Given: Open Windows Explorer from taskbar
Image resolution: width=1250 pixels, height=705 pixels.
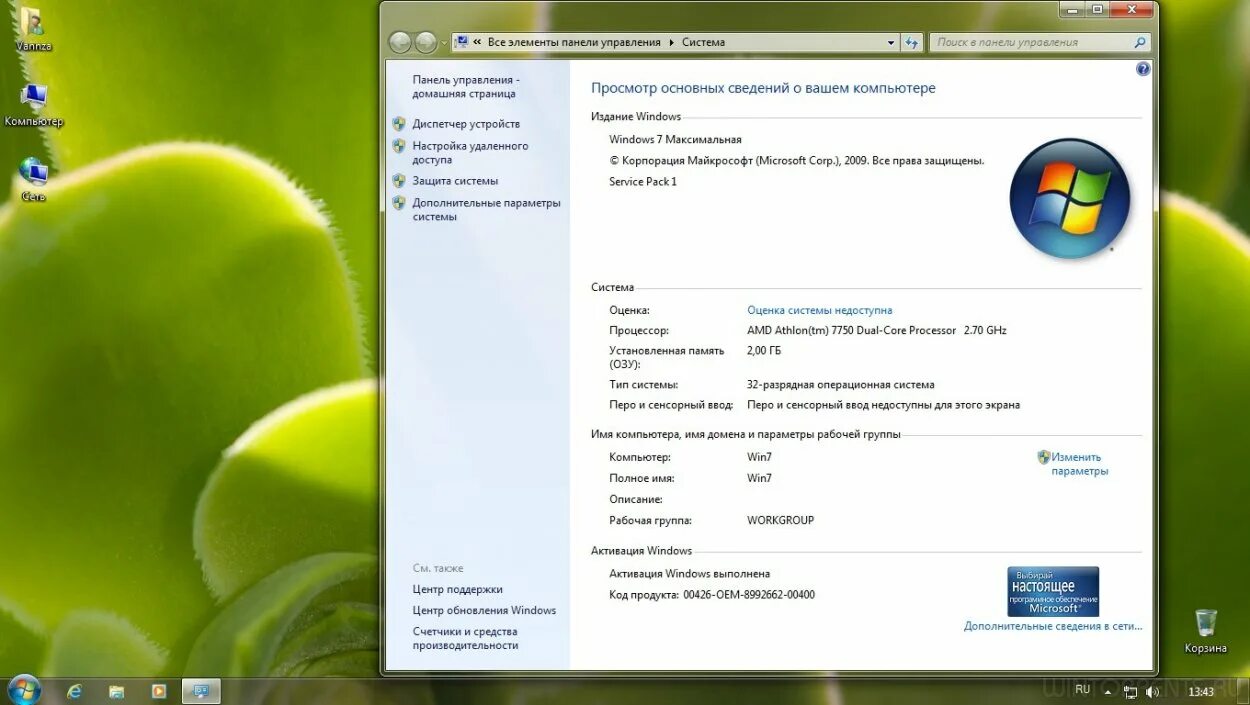Looking at the screenshot, I should 116,691.
